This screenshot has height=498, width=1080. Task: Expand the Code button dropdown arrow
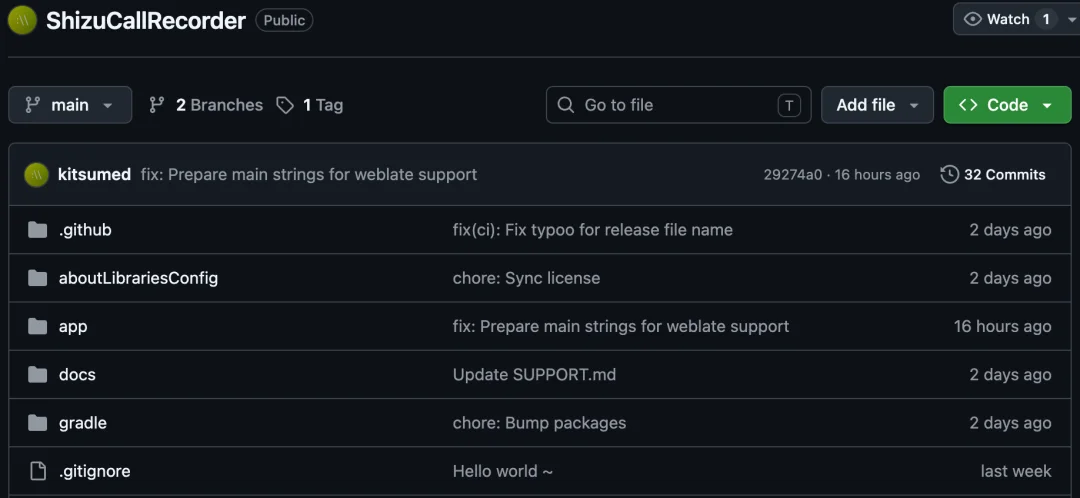coord(1047,105)
